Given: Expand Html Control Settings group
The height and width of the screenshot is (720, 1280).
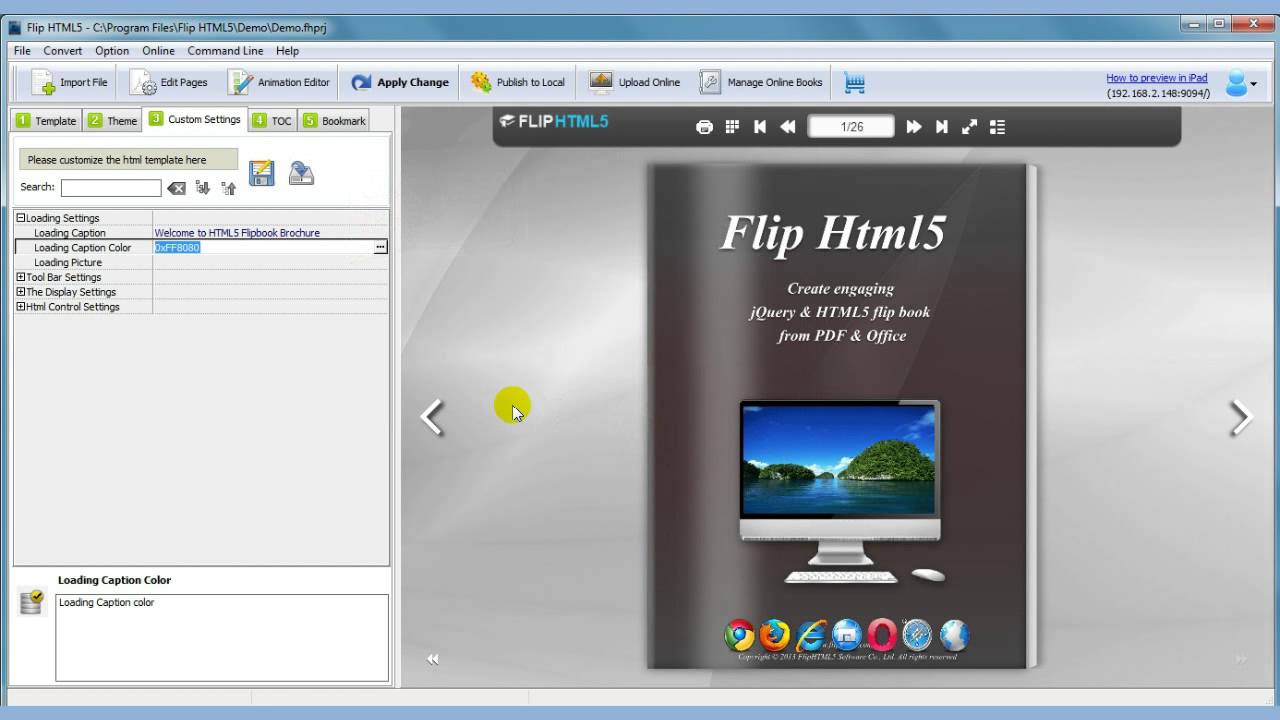Looking at the screenshot, I should point(21,307).
